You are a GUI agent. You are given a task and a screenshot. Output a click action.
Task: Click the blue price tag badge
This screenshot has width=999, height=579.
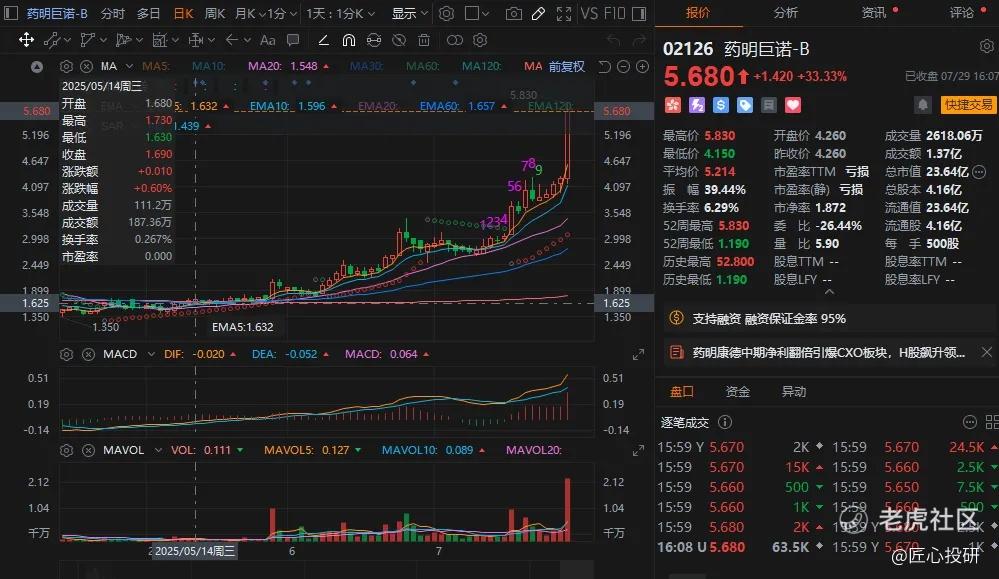tap(745, 105)
